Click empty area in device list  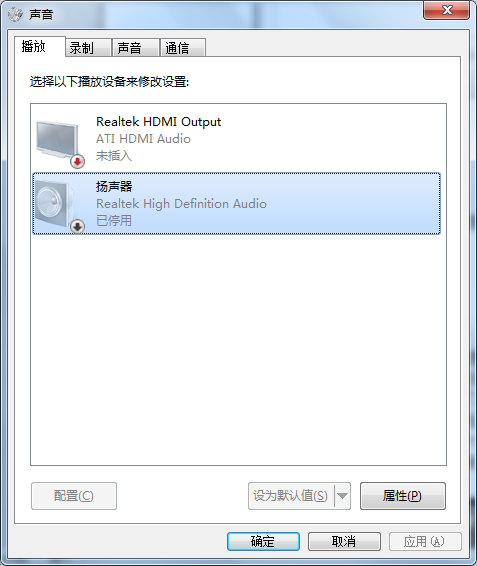tap(238, 347)
